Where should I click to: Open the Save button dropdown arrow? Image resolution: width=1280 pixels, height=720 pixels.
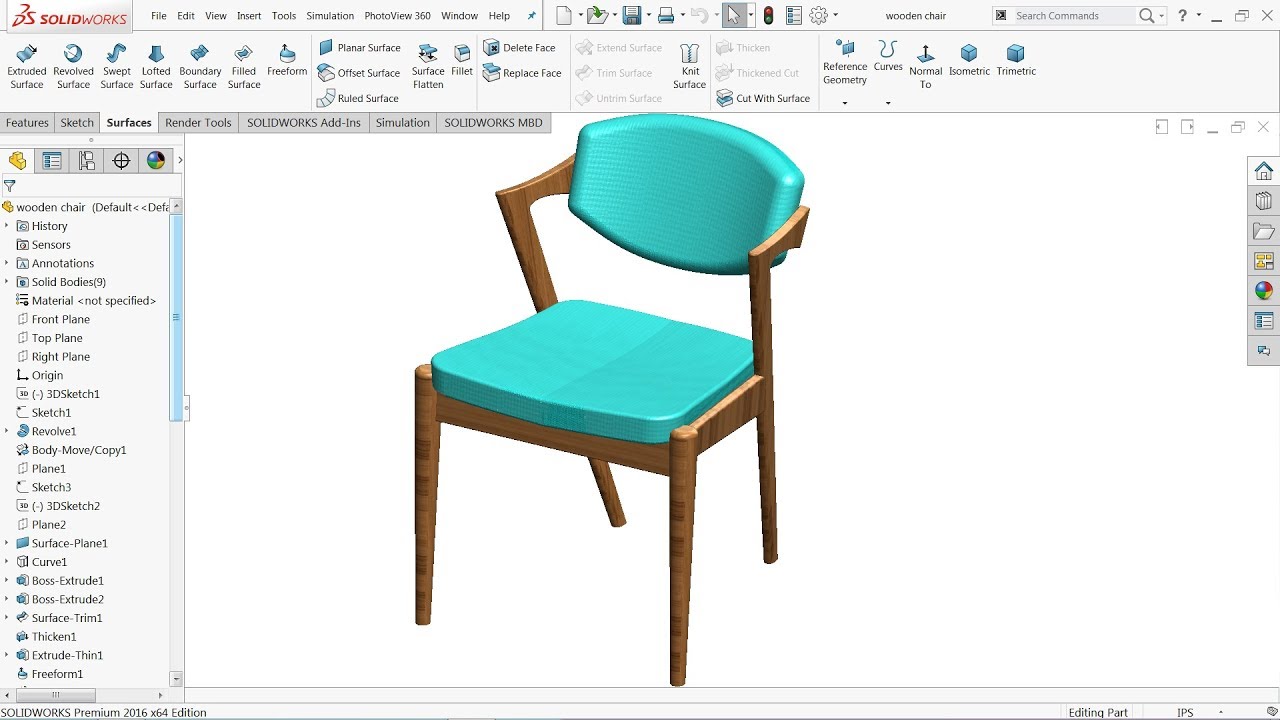pos(648,15)
